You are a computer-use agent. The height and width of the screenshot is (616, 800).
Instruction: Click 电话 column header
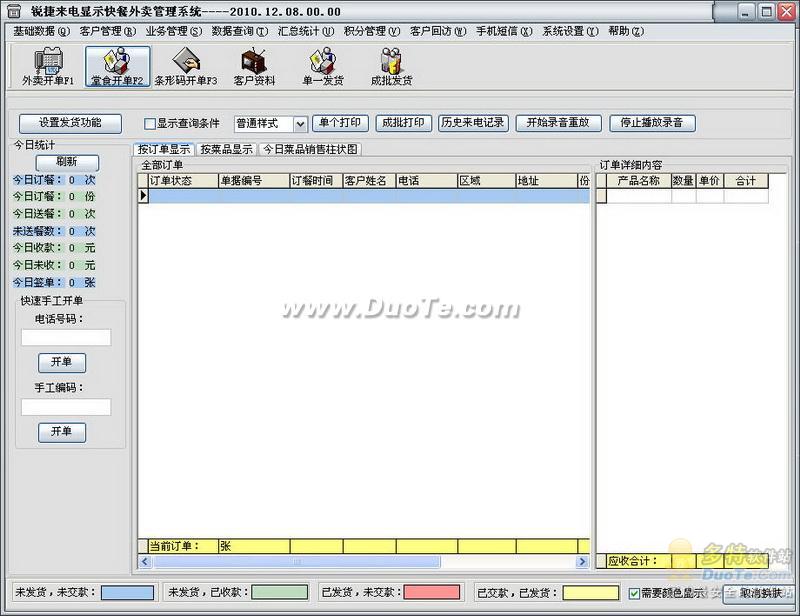(427, 181)
